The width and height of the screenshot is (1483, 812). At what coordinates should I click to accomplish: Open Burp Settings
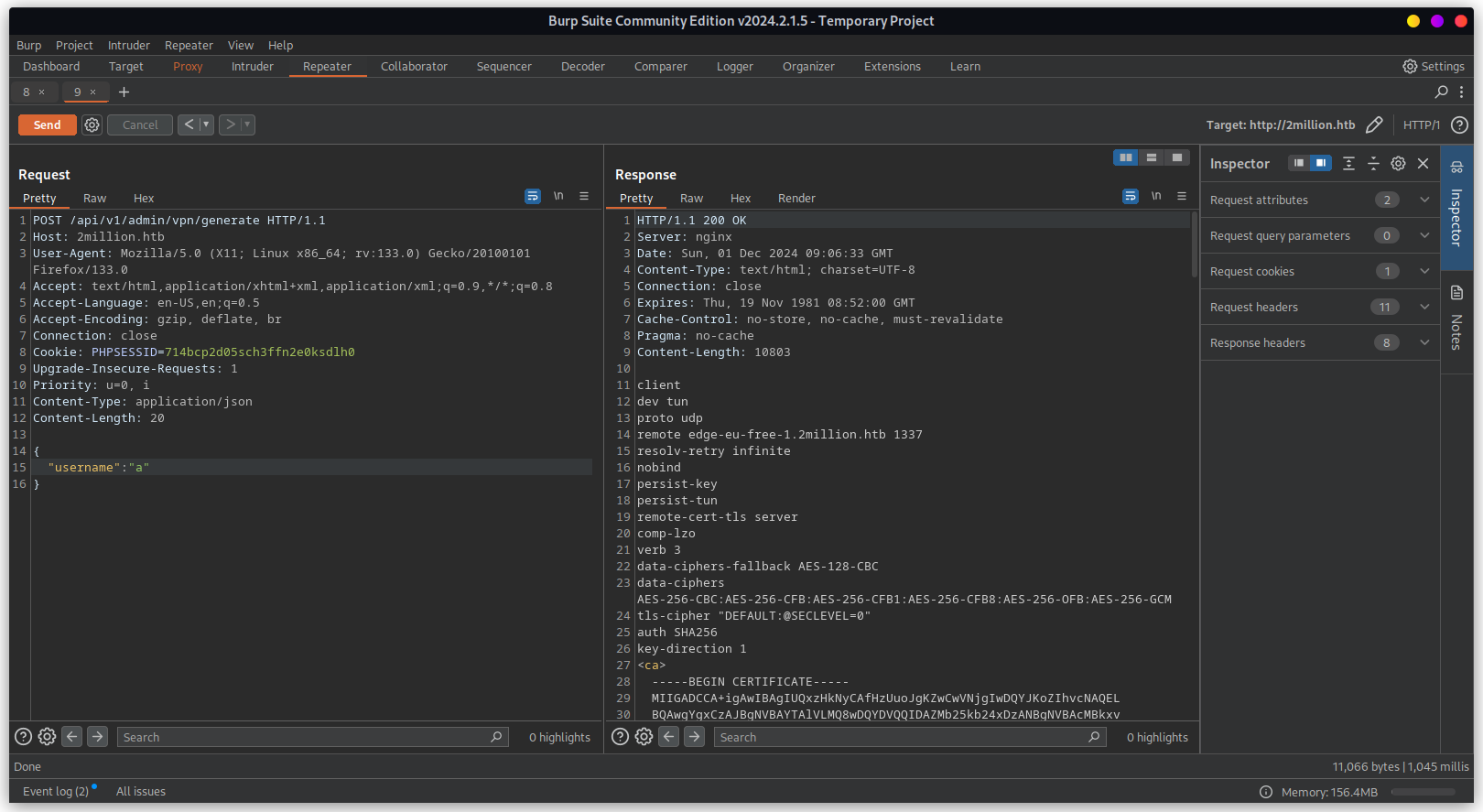pos(1434,66)
